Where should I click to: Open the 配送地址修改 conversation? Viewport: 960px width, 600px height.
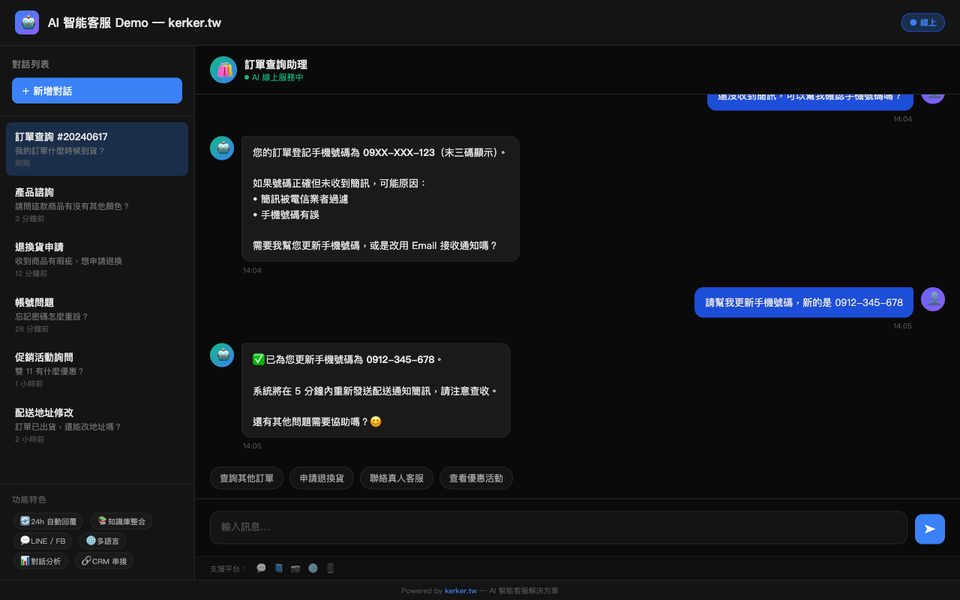click(x=97, y=425)
